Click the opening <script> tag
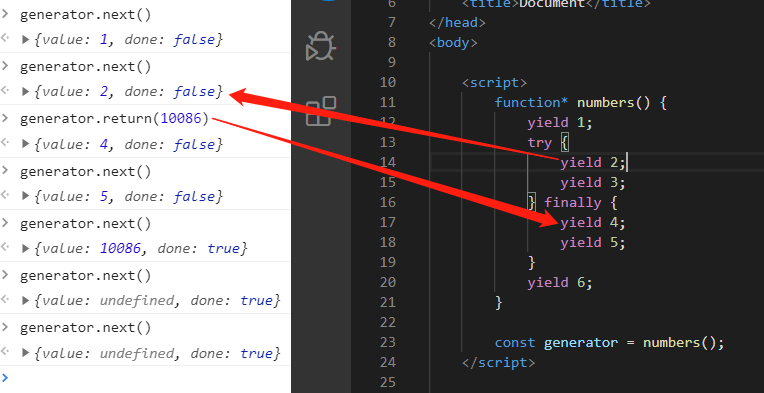This screenshot has width=764, height=393. [495, 82]
